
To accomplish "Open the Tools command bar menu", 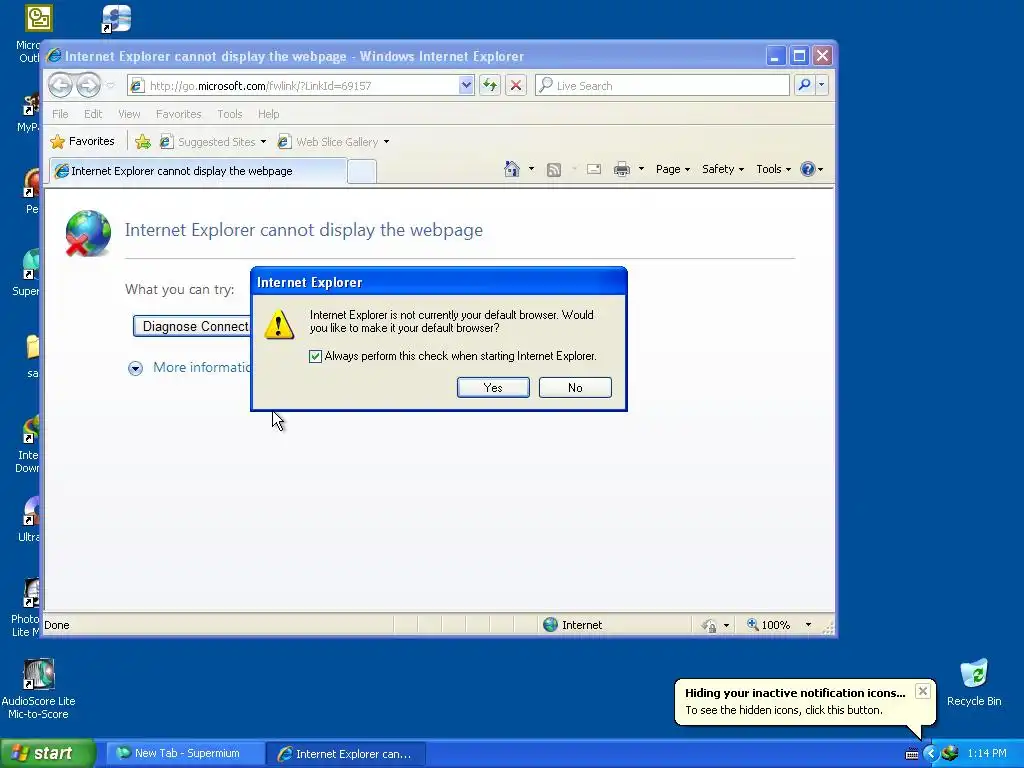I will [773, 170].
